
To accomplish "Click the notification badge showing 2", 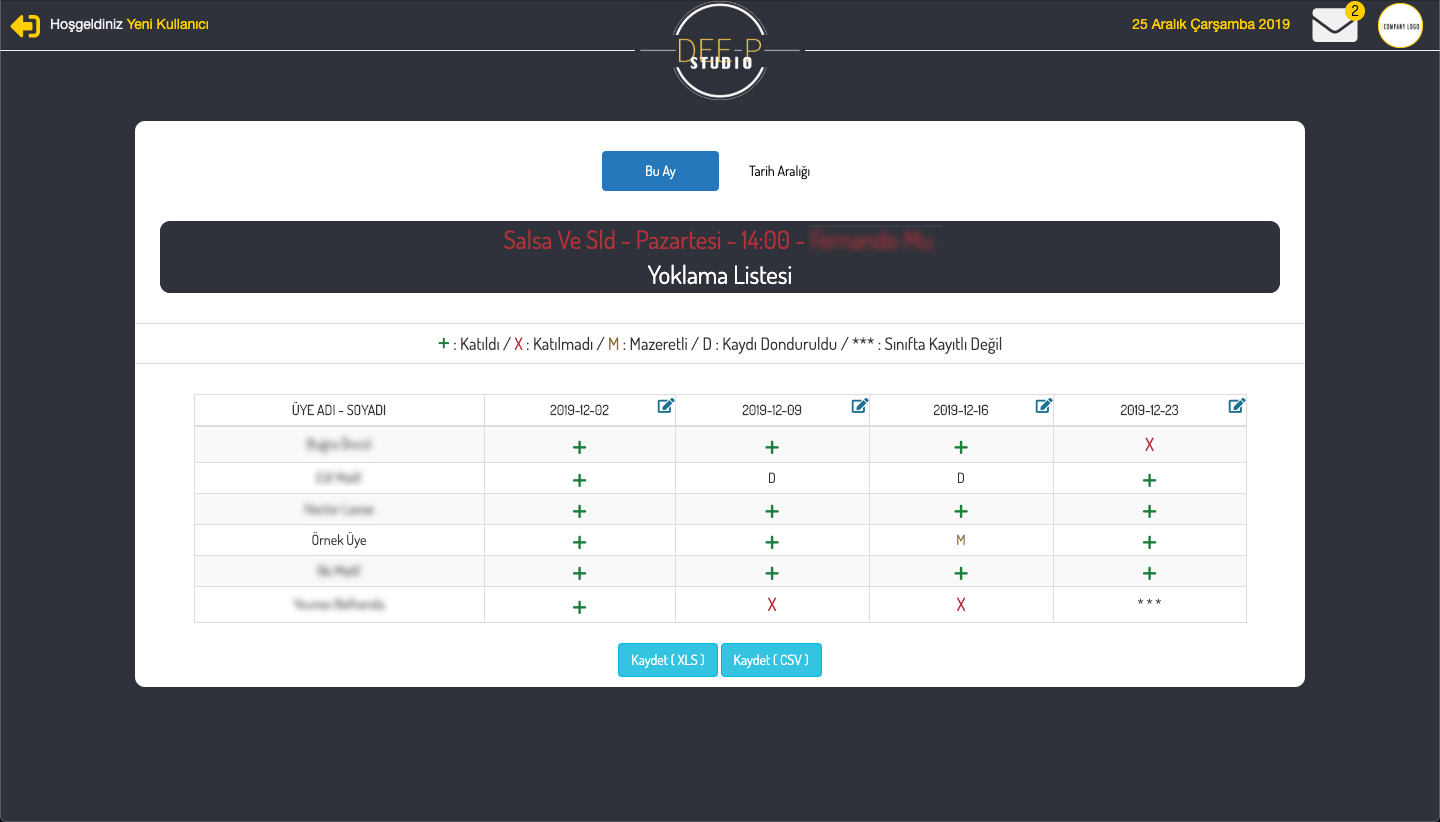I will pyautogui.click(x=1354, y=11).
